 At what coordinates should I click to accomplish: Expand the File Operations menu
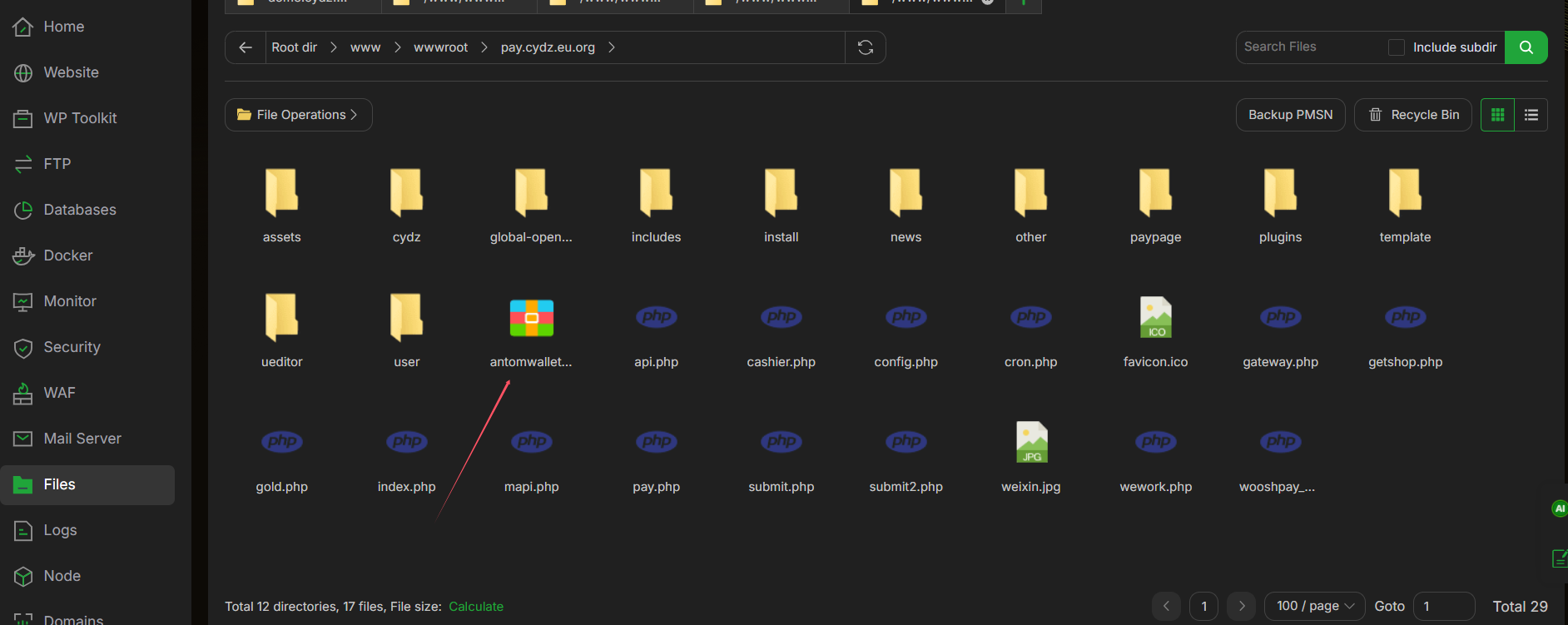coord(298,115)
